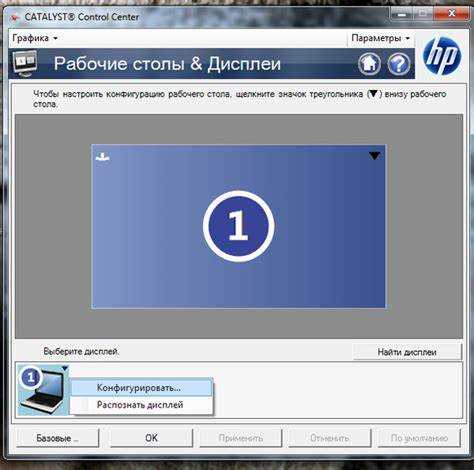The width and height of the screenshot is (474, 470).
Task: Choose Распознать дисплей from the context menu
Action: 141,405
